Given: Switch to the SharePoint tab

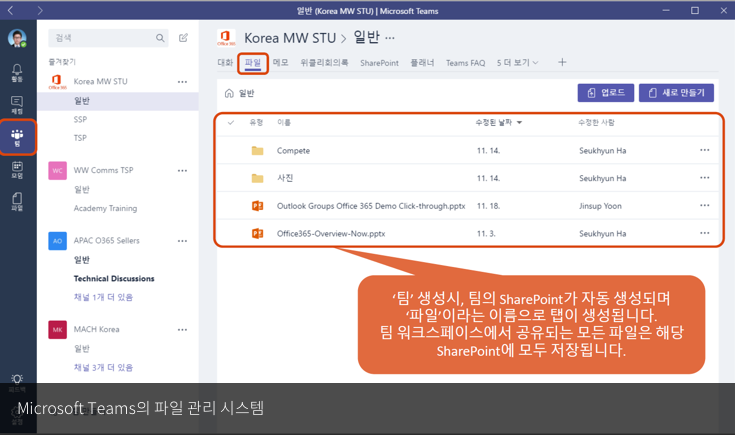Looking at the screenshot, I should point(379,63).
